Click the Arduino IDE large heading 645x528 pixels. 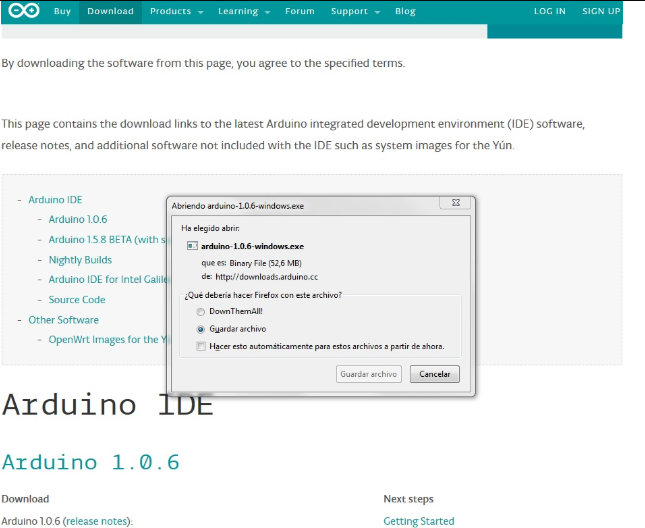tap(108, 405)
